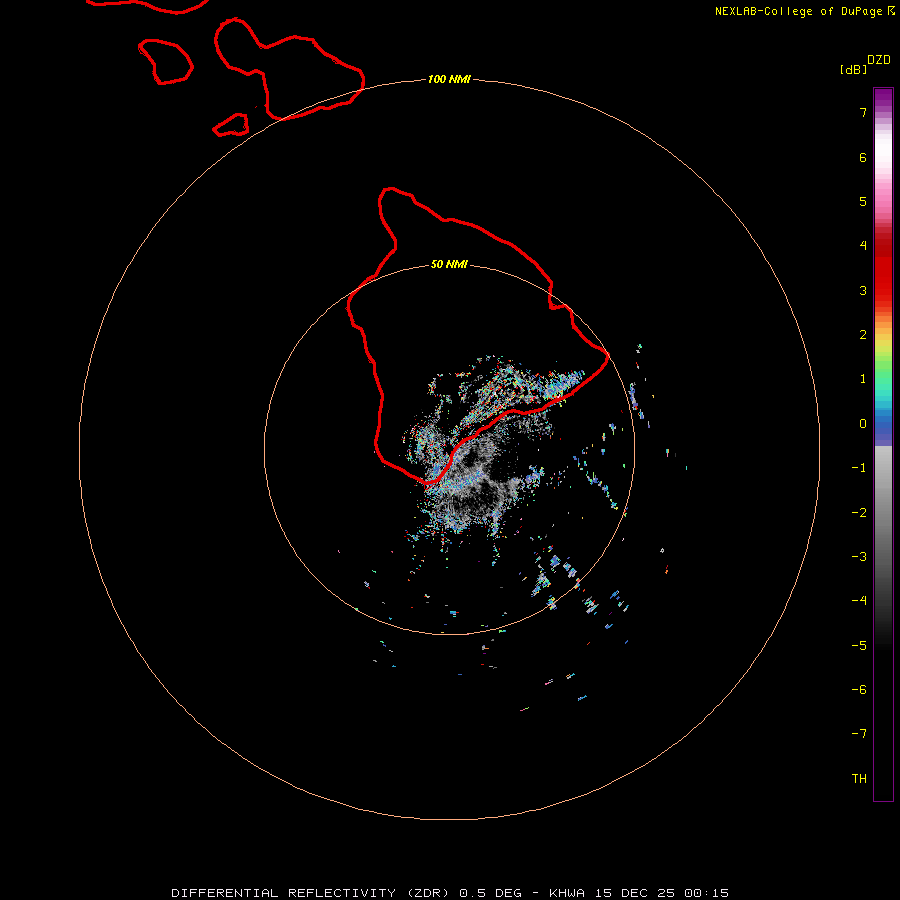This screenshot has height=900, width=900.
Task: Click the -3 dB colorbar tick label
Action: point(859,557)
